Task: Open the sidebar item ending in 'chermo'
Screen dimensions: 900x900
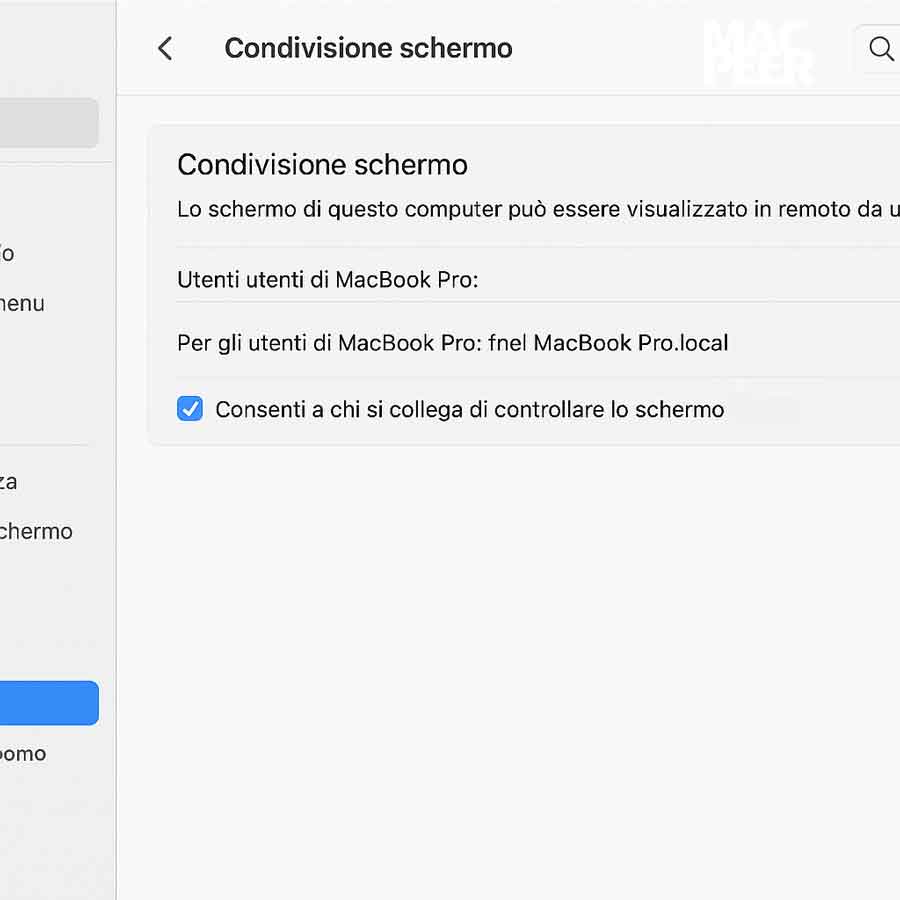Action: (x=36, y=531)
